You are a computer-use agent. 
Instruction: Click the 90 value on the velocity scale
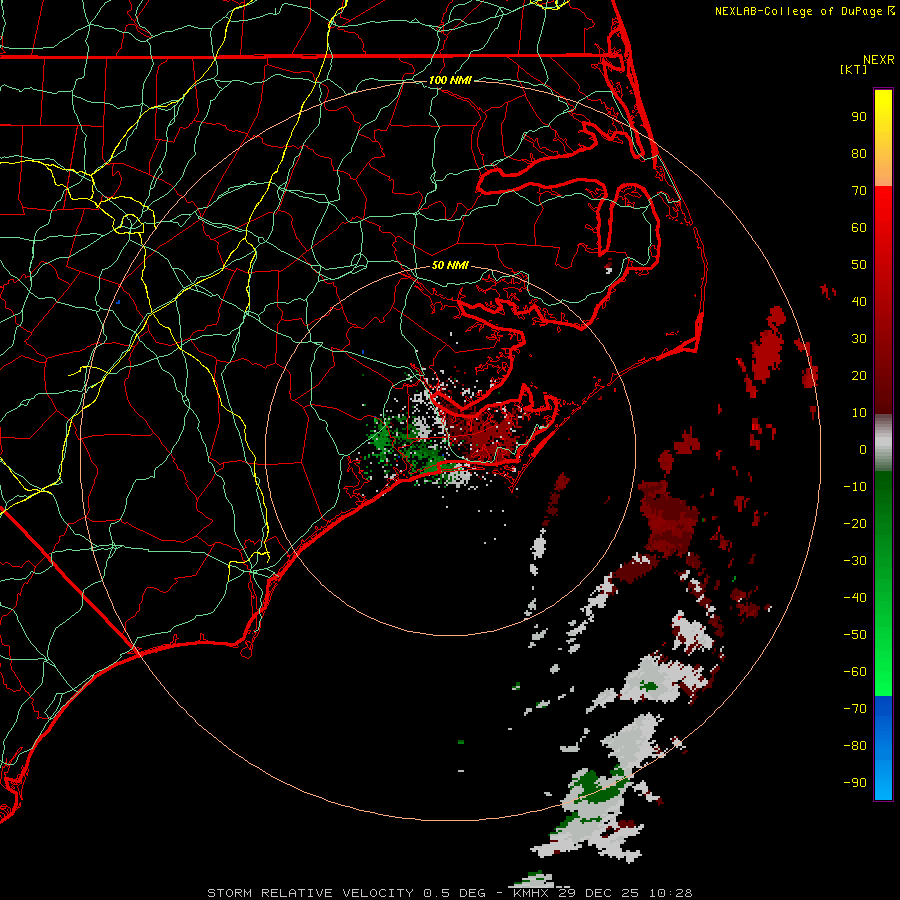pos(859,117)
